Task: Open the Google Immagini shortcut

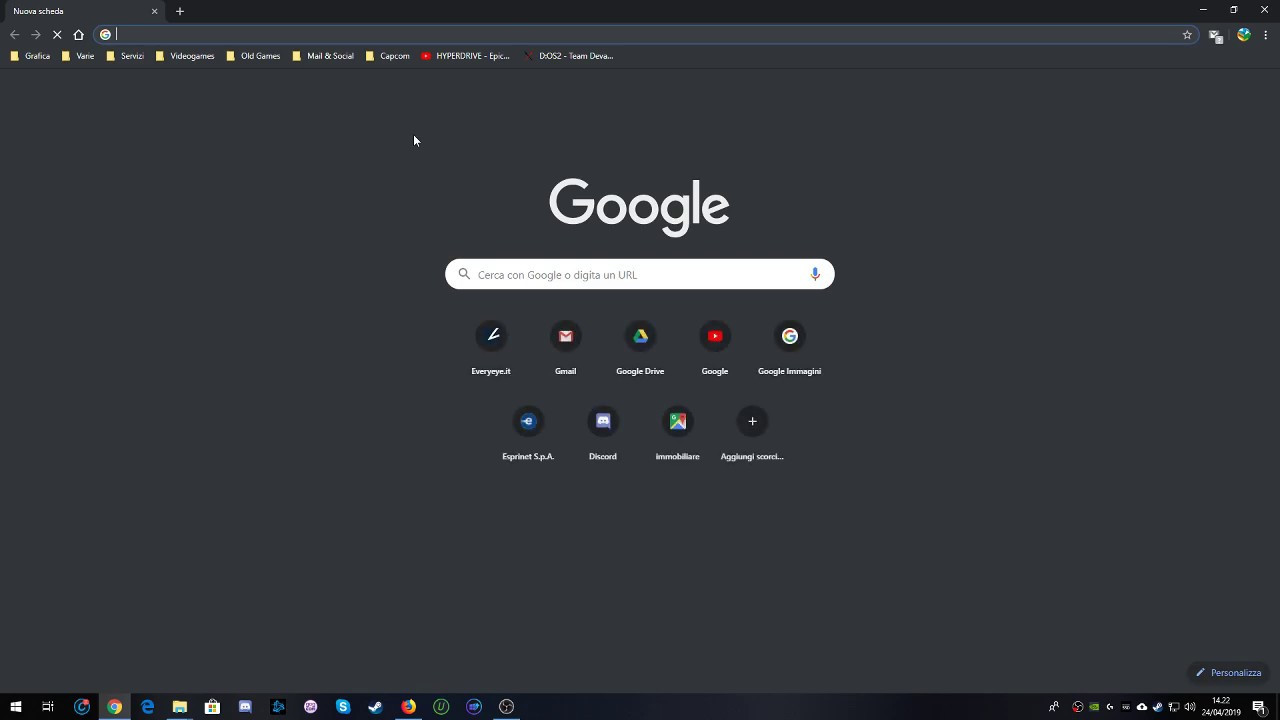Action: point(790,349)
